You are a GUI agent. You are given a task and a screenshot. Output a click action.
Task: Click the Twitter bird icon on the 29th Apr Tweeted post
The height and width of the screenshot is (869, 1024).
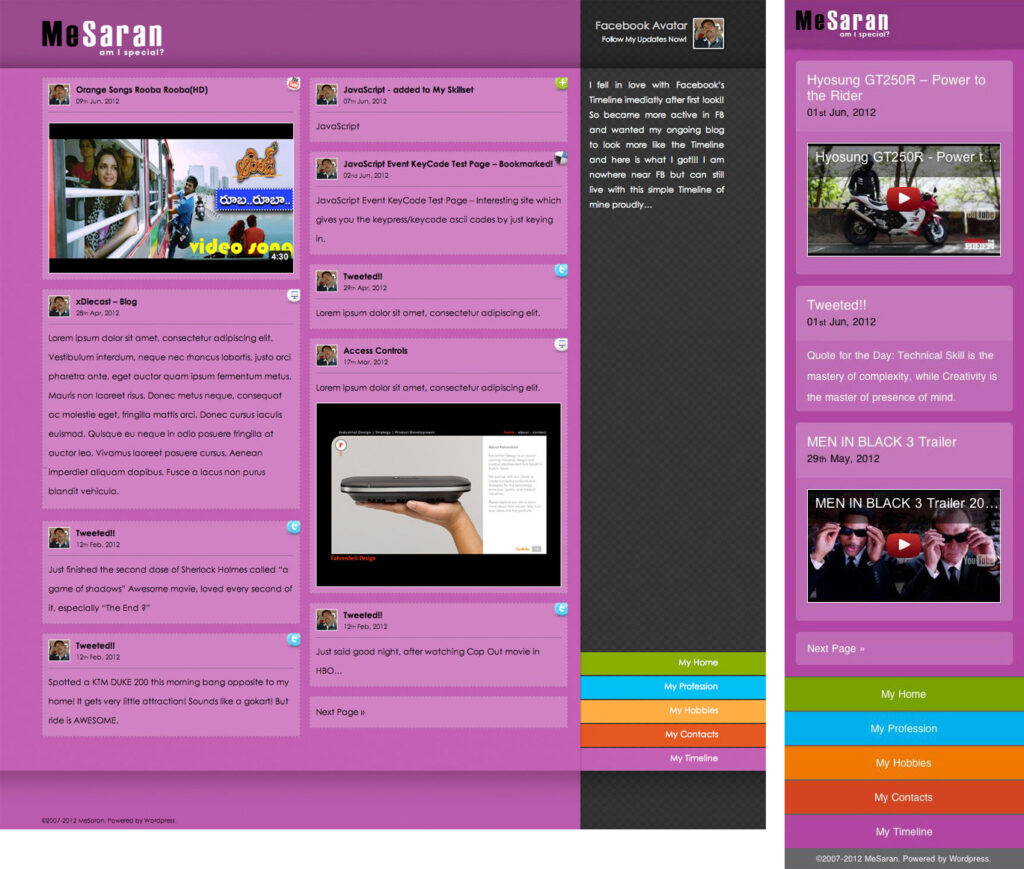[561, 270]
